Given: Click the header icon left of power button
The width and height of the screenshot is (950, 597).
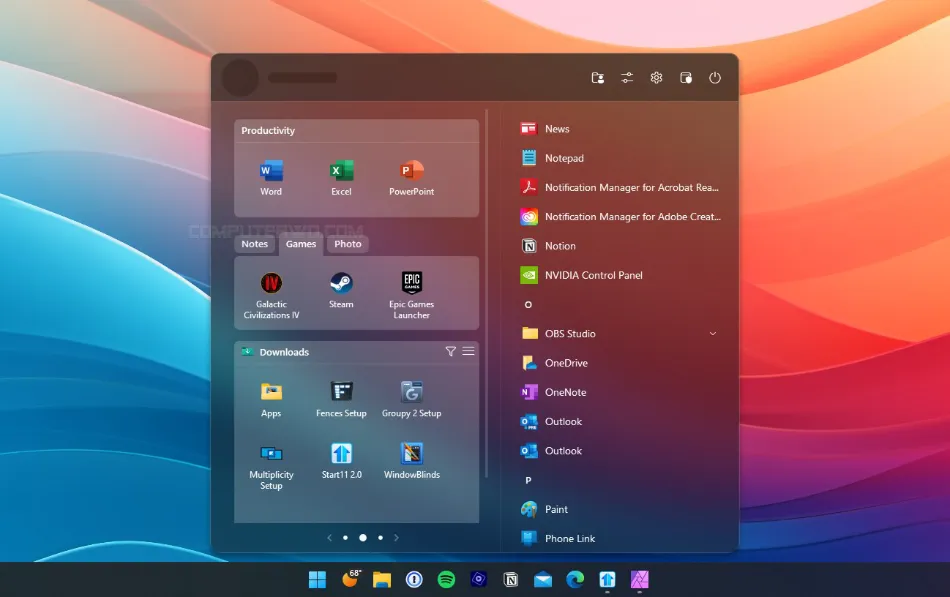Looking at the screenshot, I should [686, 78].
